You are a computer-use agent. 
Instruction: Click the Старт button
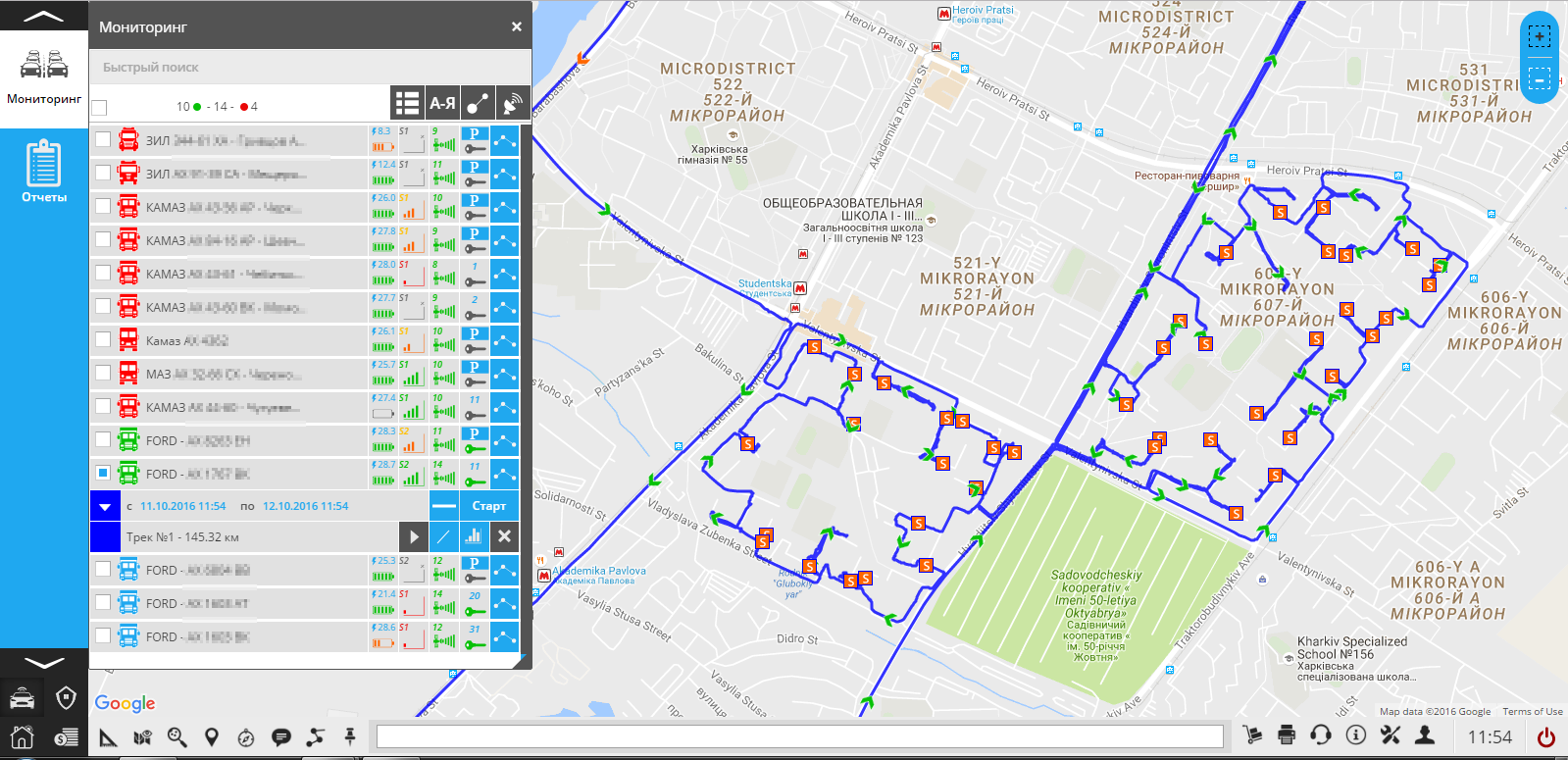tap(489, 506)
